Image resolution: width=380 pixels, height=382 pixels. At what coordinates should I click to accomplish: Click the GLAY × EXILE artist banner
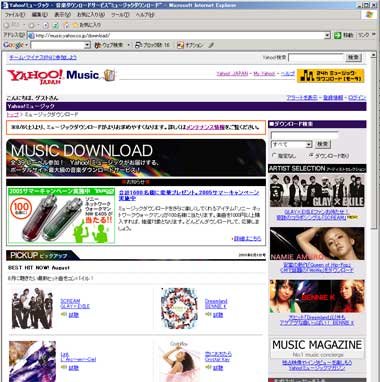(317, 191)
